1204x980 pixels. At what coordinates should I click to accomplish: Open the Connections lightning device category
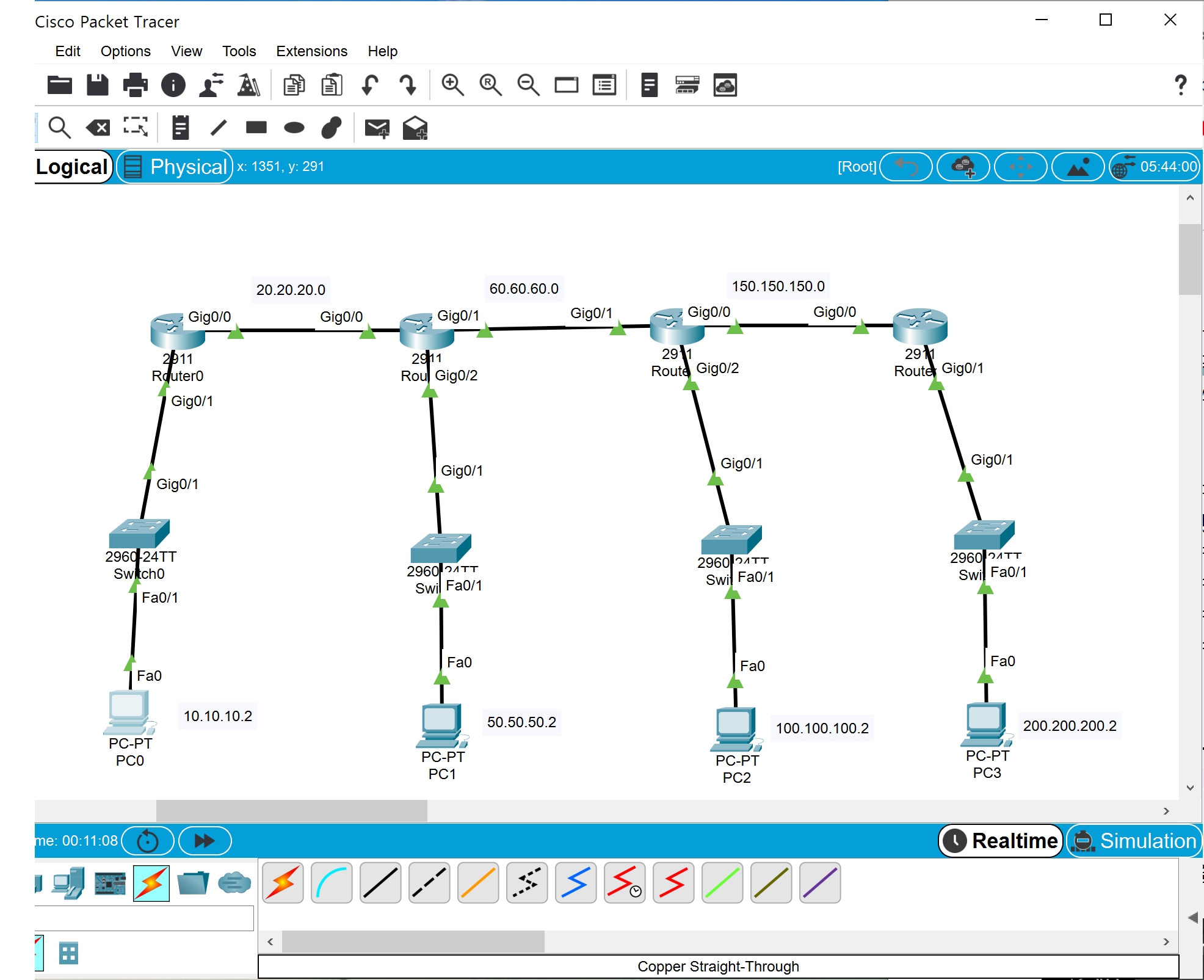point(151,883)
